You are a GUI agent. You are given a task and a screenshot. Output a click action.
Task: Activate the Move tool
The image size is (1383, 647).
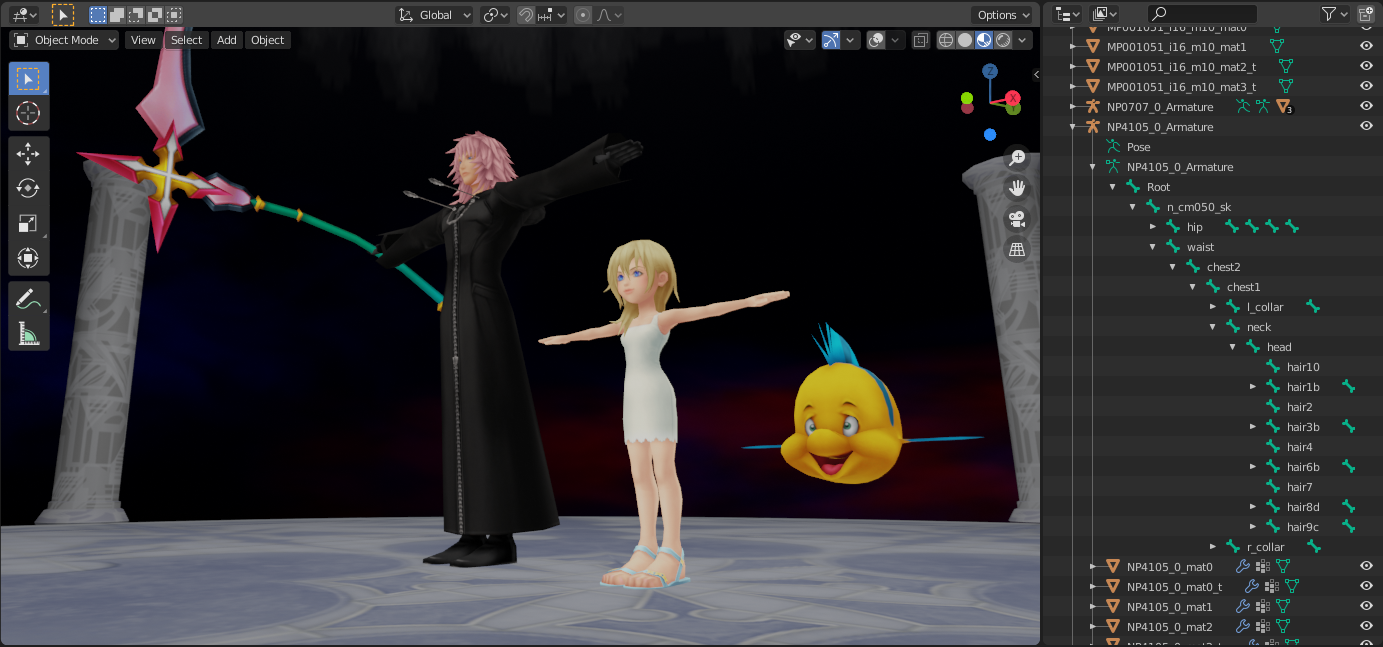[x=29, y=153]
